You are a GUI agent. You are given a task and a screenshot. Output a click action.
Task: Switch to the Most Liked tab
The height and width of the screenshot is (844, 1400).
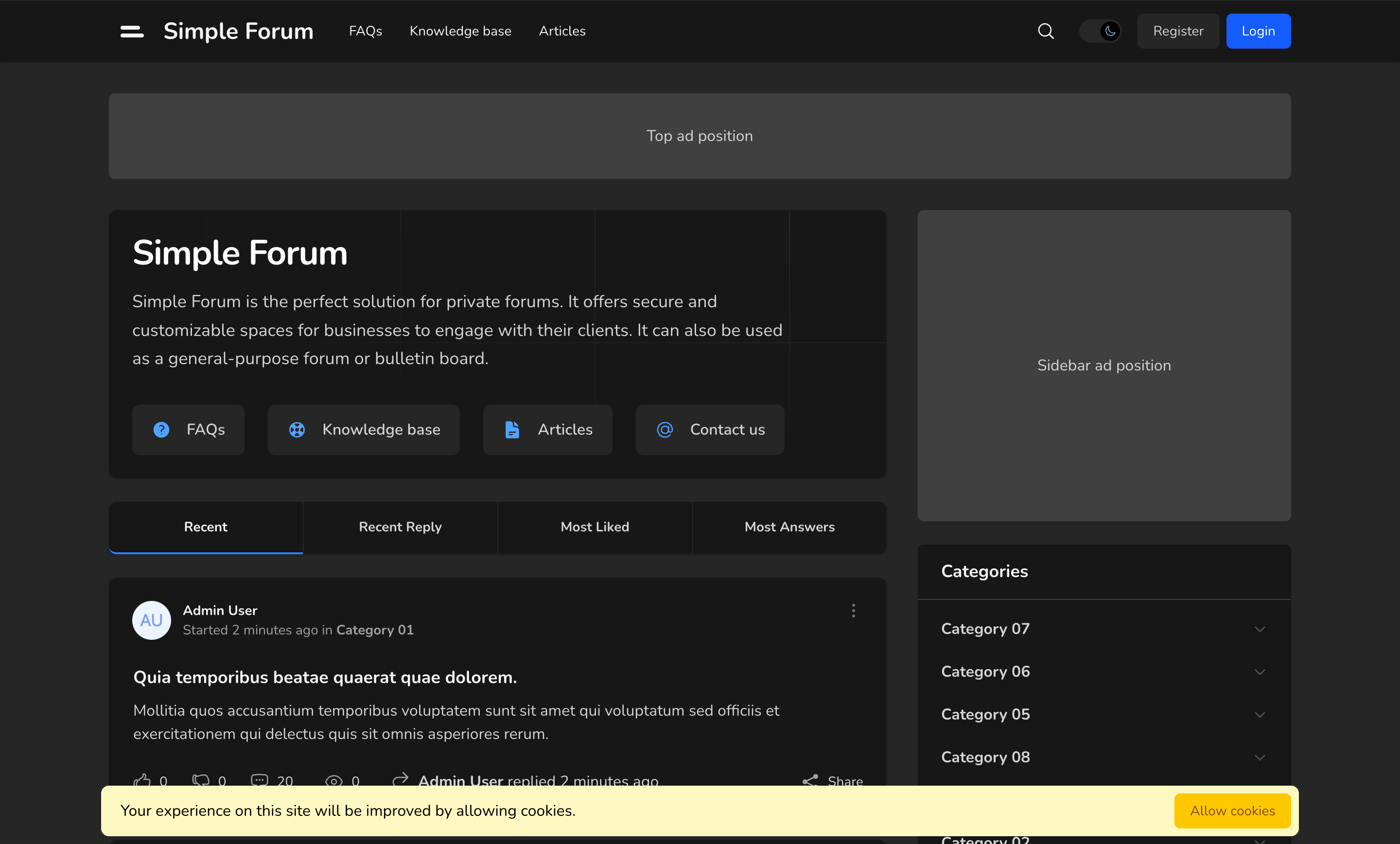click(595, 527)
